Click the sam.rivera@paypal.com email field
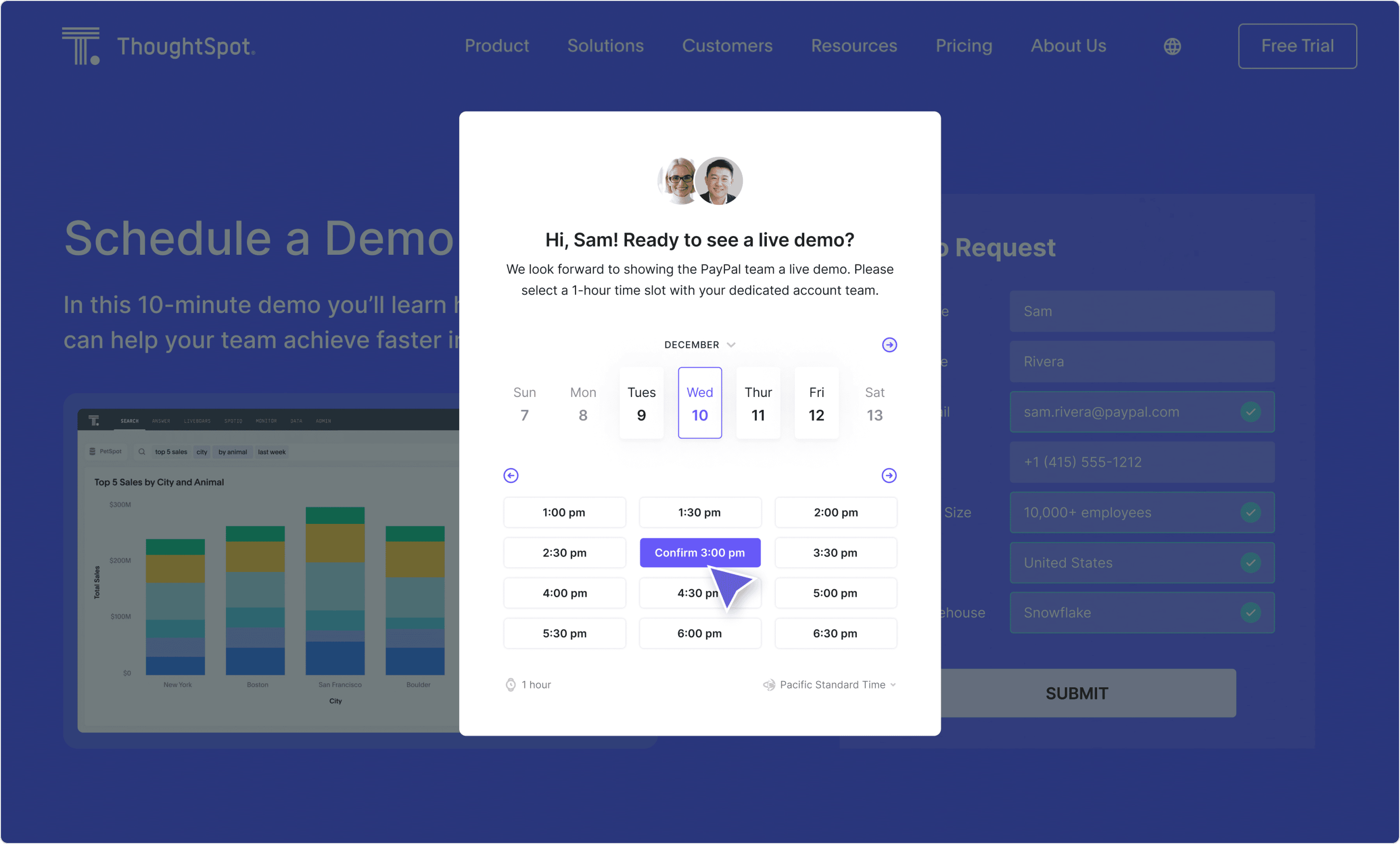 pos(1142,412)
